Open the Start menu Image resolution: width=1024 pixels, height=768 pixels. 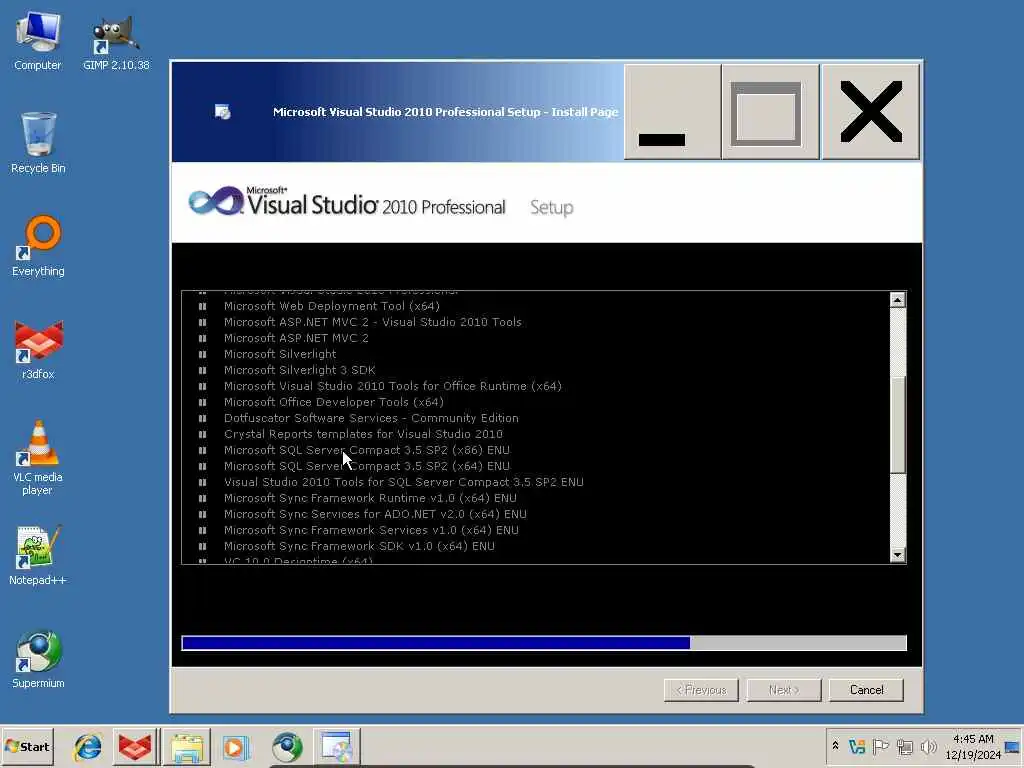[27, 746]
